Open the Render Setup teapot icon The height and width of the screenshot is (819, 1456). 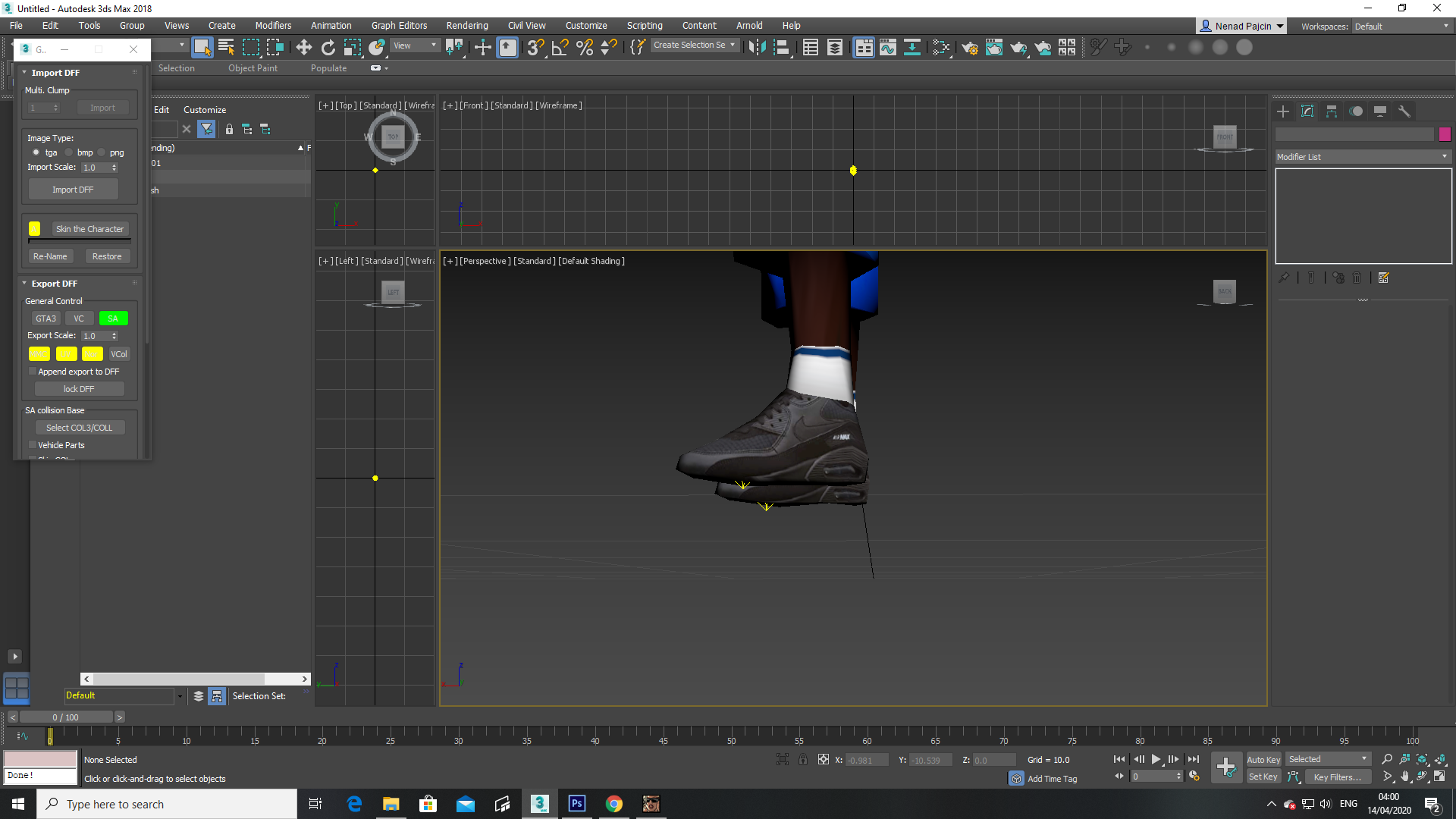[x=970, y=47]
